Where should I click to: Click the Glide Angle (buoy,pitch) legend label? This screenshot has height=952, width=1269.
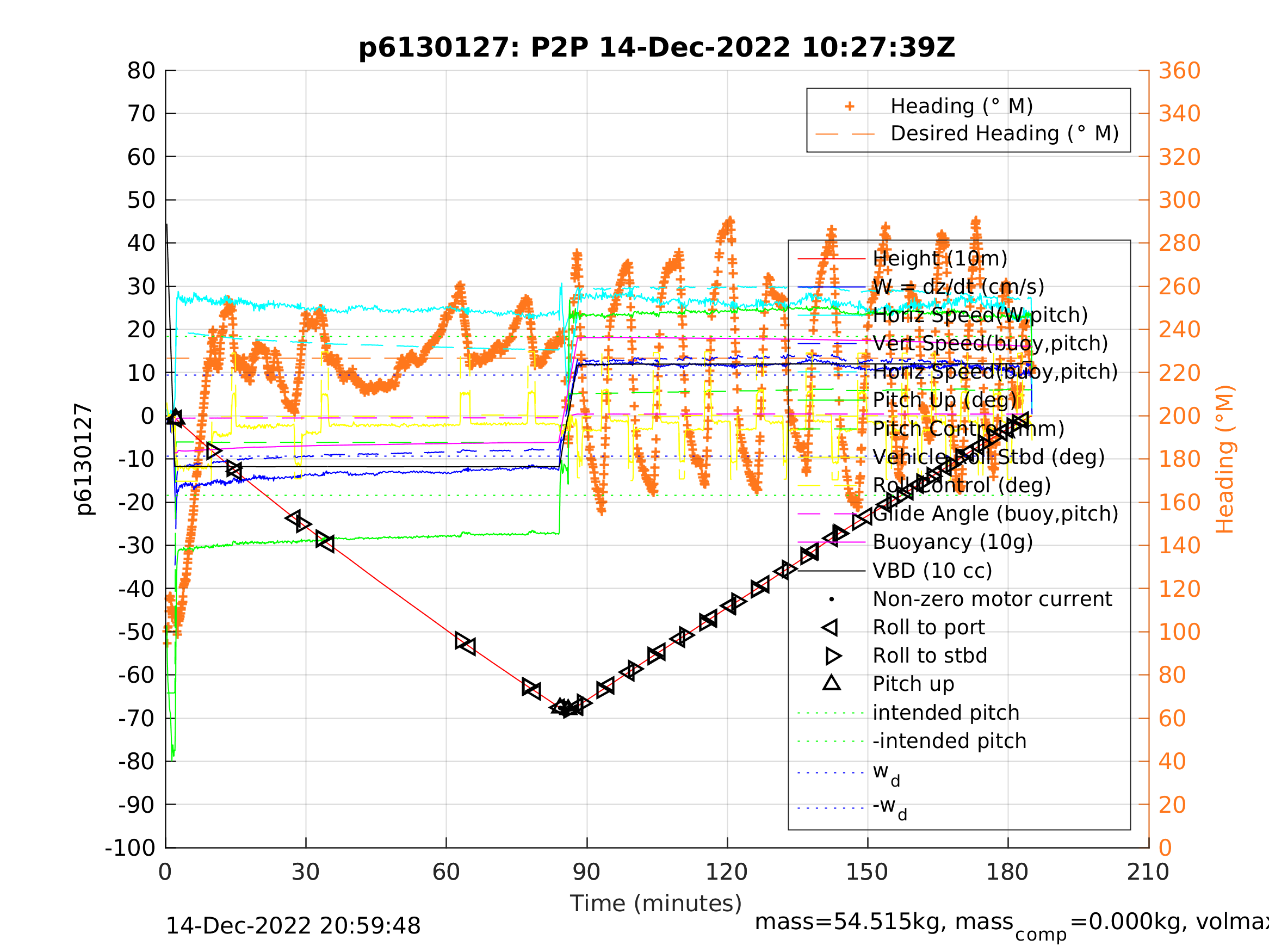tap(995, 514)
